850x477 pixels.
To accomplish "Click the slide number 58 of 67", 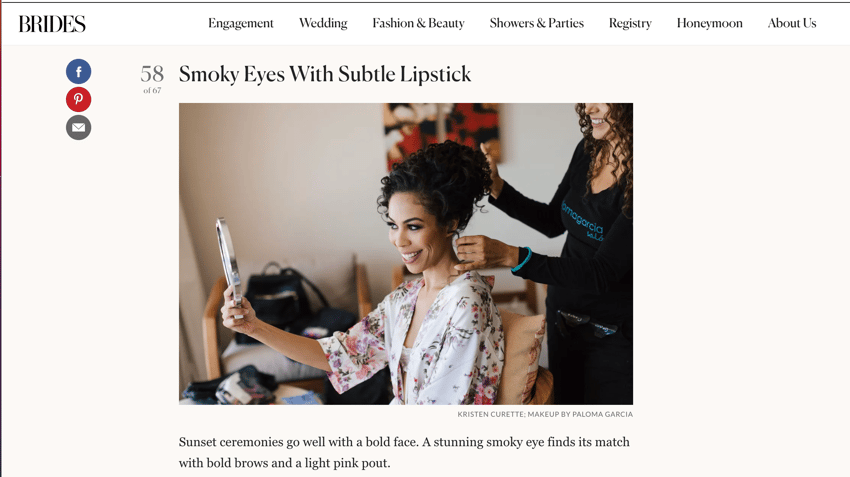I will coord(152,79).
